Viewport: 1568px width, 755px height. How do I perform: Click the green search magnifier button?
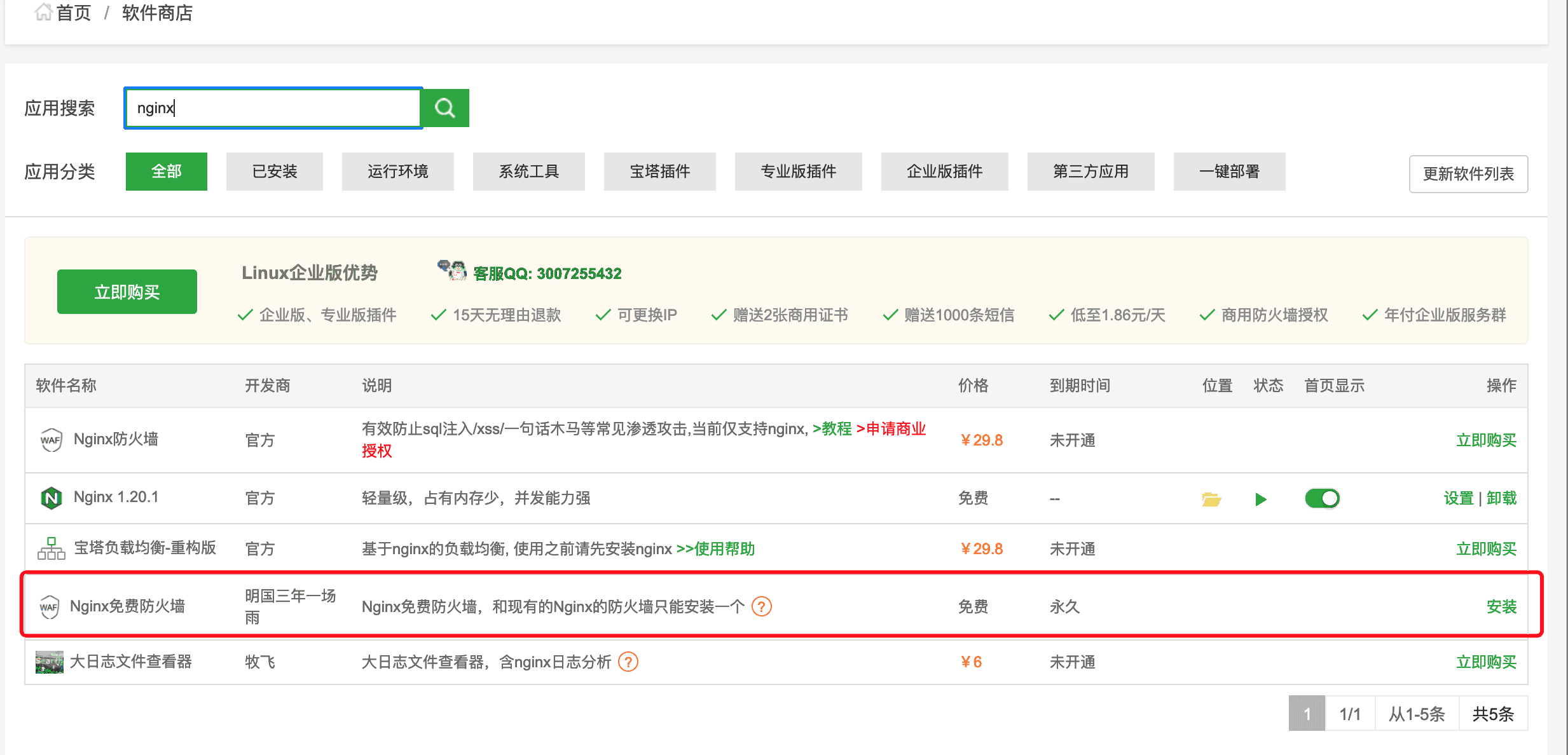(445, 108)
